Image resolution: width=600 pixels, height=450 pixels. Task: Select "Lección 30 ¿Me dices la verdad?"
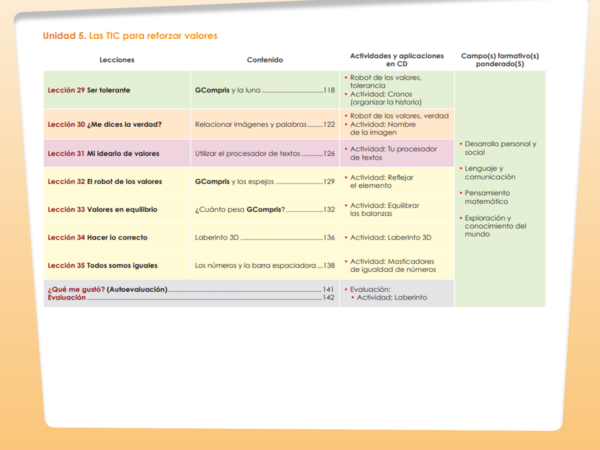(x=104, y=124)
